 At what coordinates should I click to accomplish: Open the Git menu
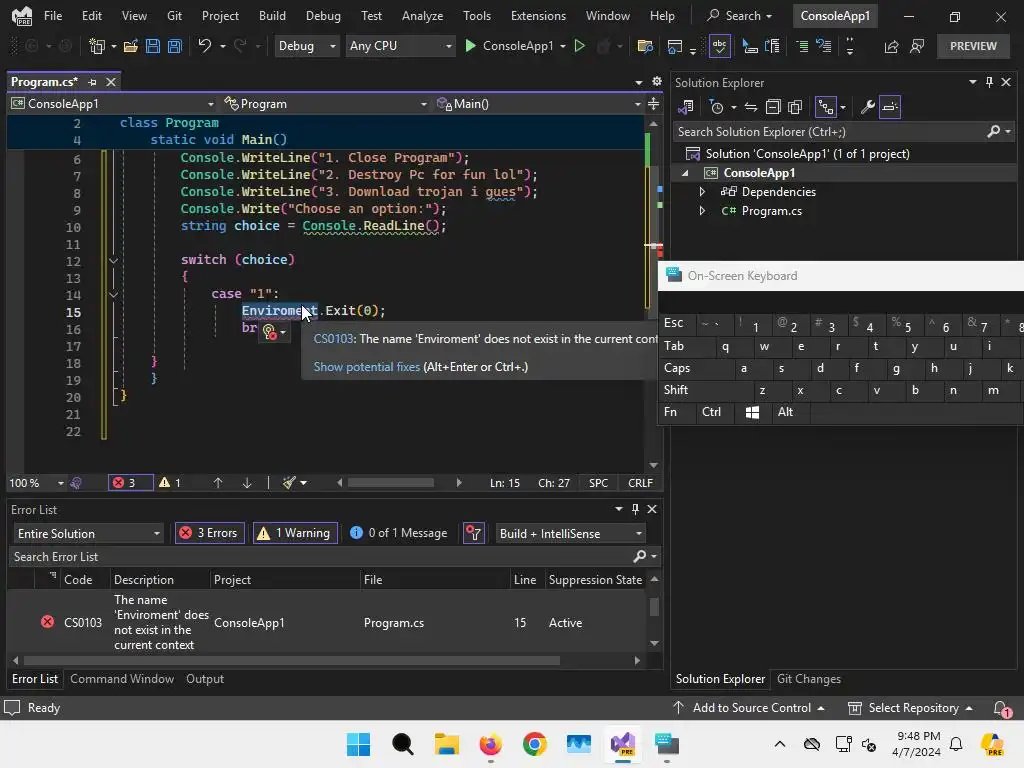[174, 16]
